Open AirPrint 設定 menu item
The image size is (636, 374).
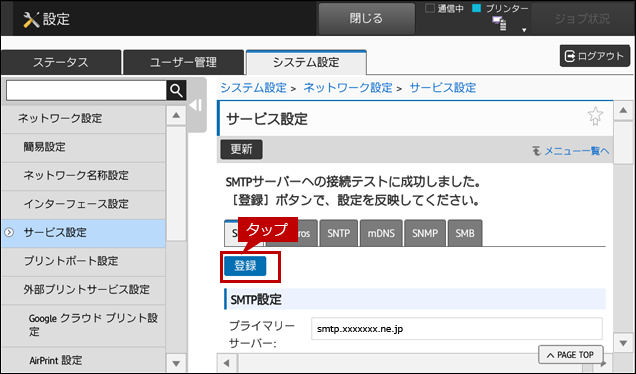[x=84, y=360]
